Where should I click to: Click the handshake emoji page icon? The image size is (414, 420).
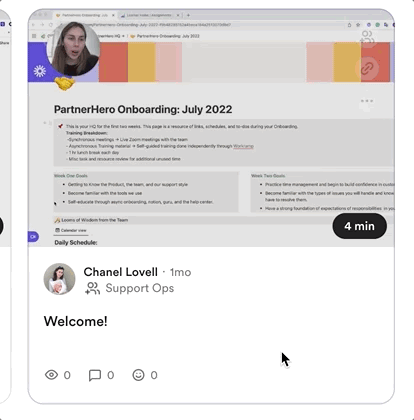click(64, 83)
